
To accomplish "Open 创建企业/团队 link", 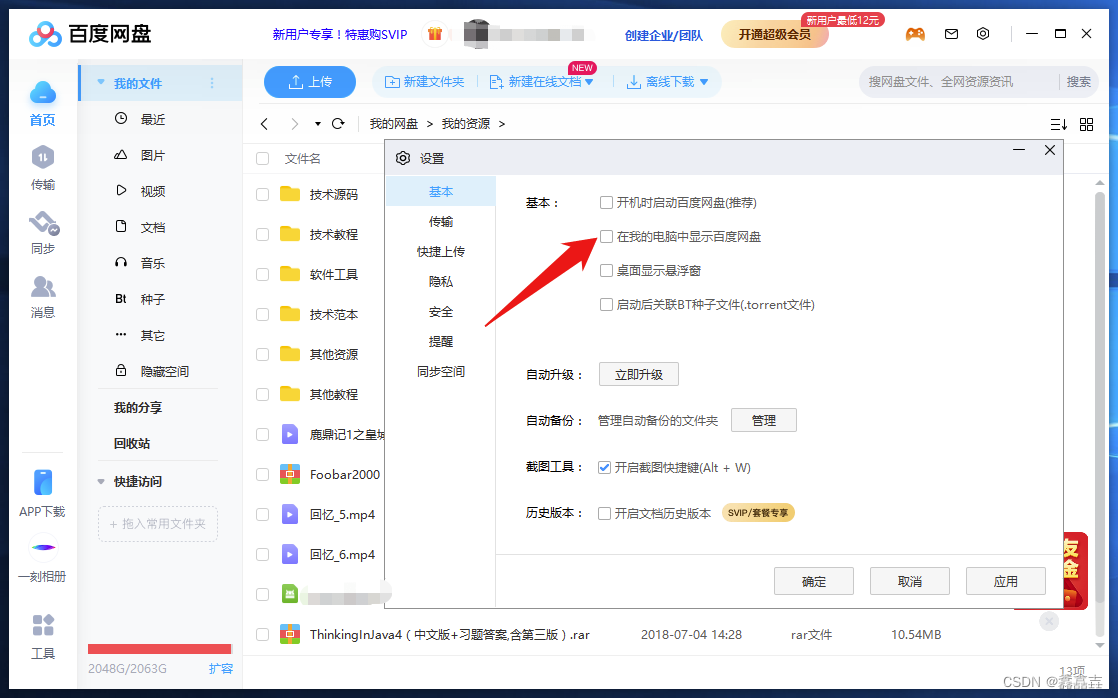I will coord(664,35).
